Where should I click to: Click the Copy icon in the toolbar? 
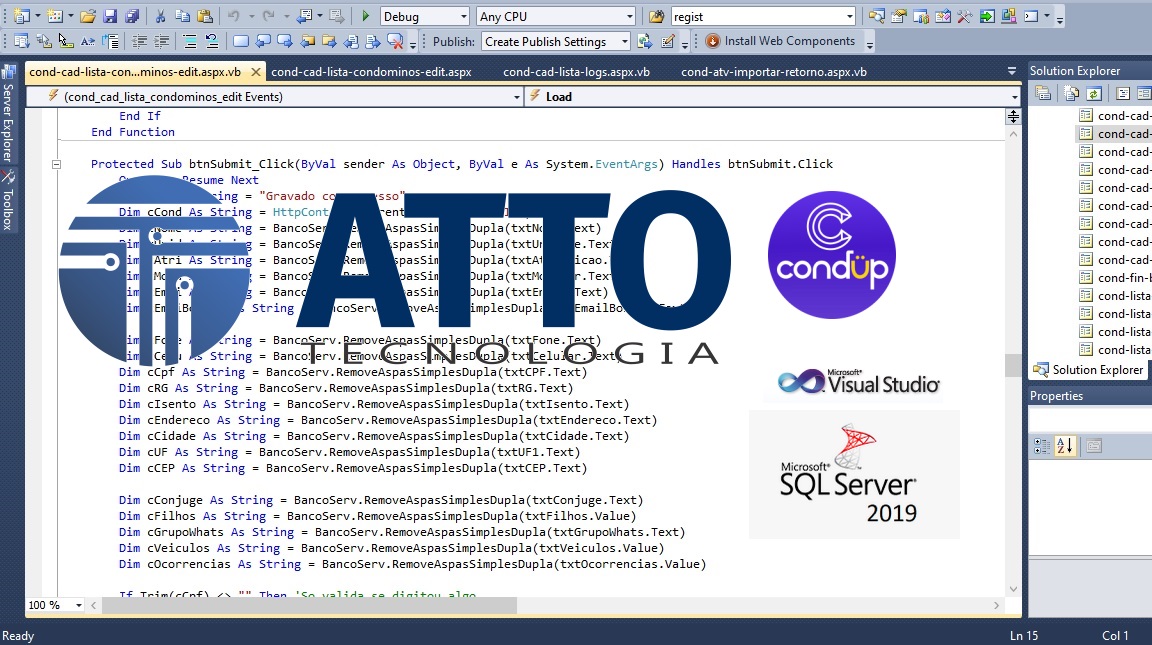(x=182, y=16)
